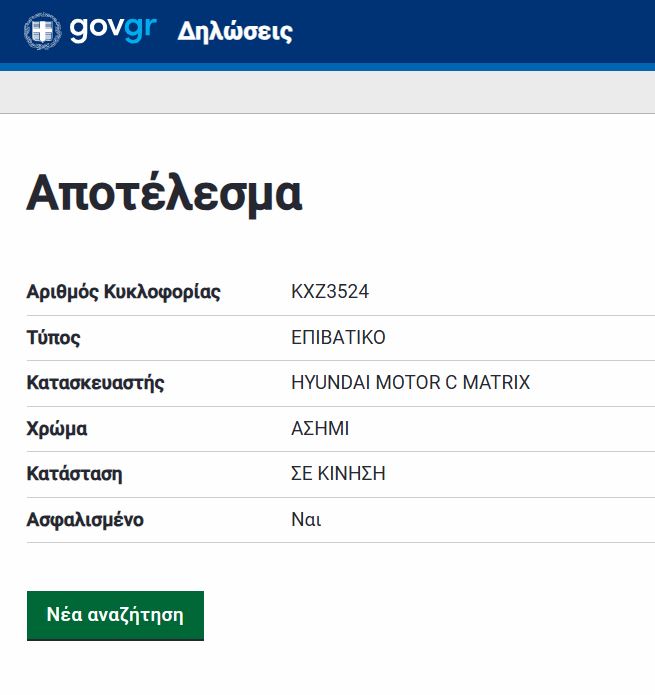Click the gray bar below the header
This screenshot has height=695, width=655.
(328, 92)
